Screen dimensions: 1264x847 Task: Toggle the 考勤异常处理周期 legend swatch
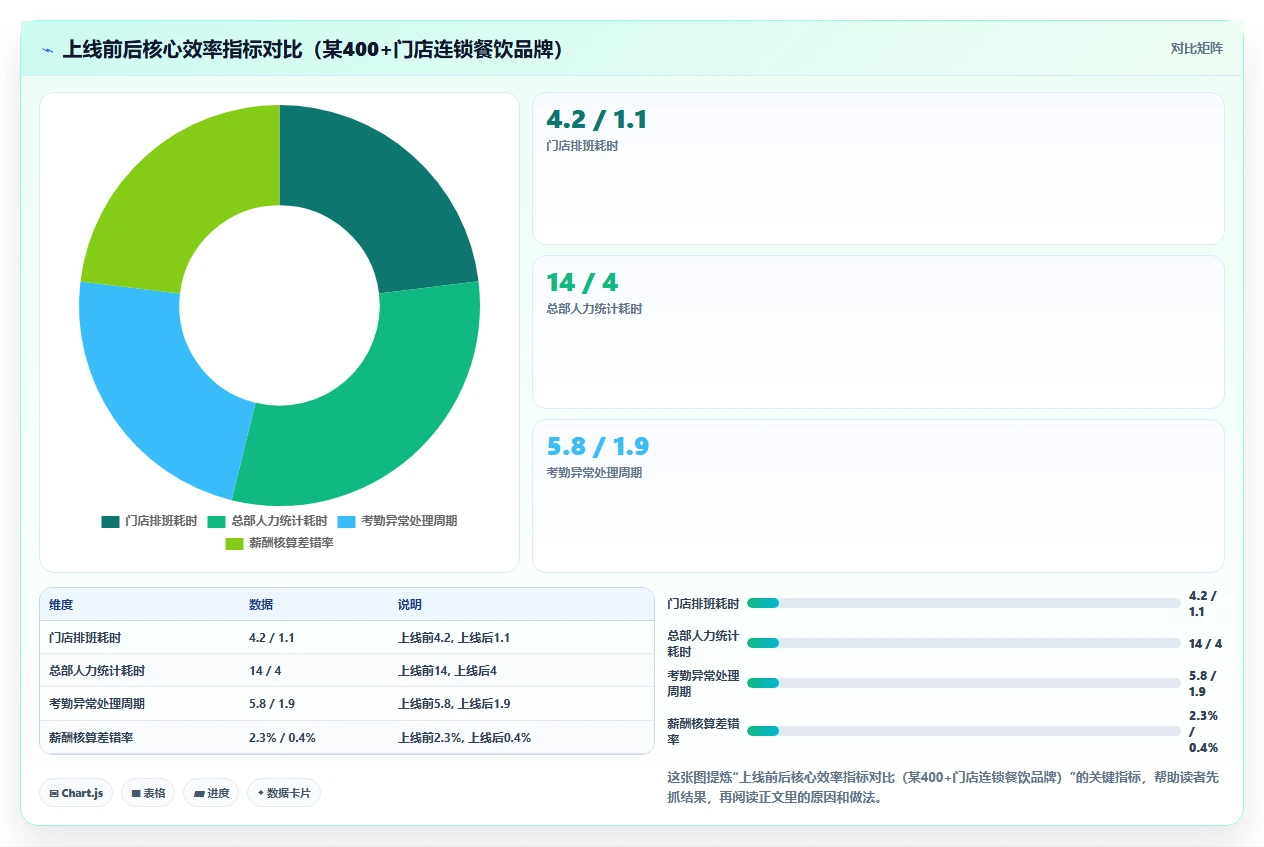[346, 521]
